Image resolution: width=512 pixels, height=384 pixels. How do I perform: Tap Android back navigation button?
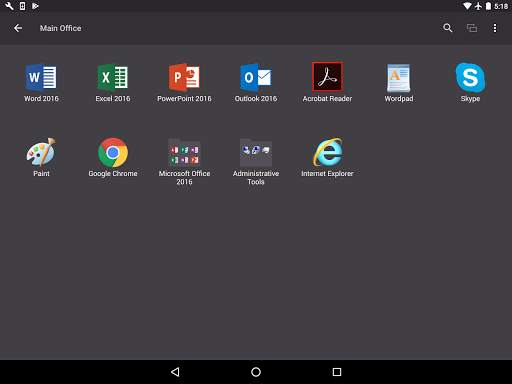pos(175,372)
